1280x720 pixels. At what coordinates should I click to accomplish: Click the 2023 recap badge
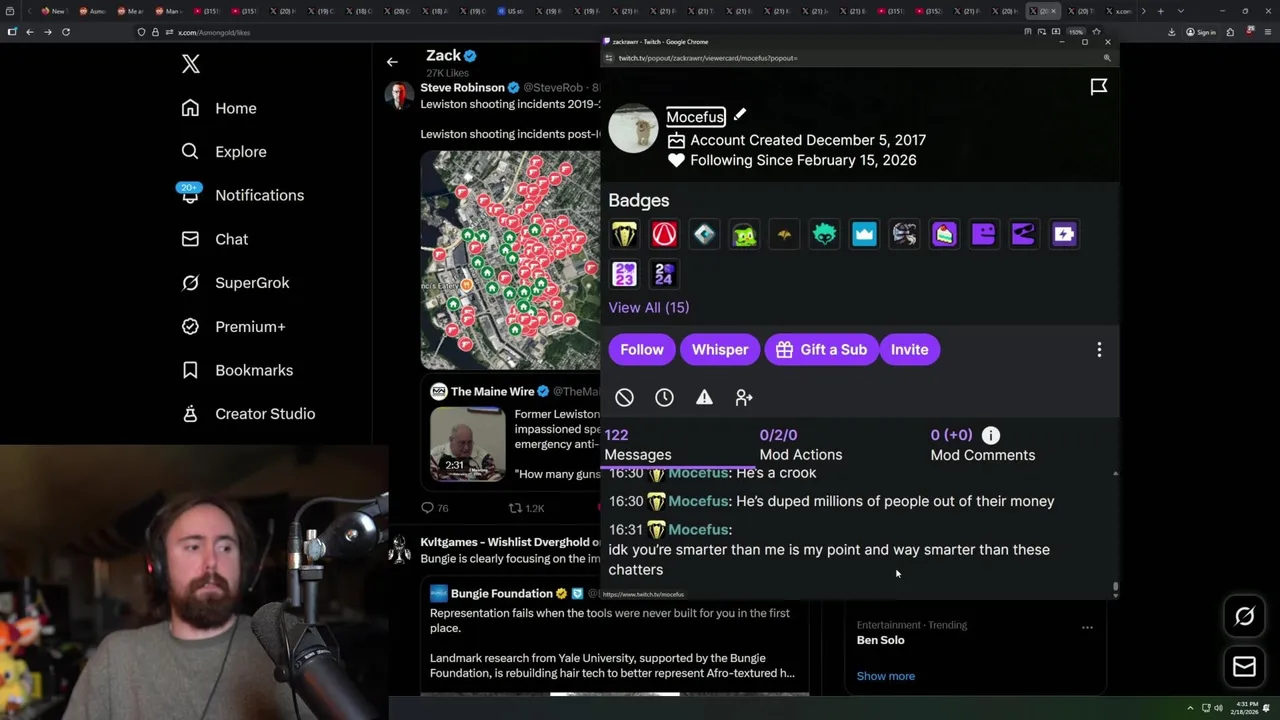pyautogui.click(x=624, y=274)
